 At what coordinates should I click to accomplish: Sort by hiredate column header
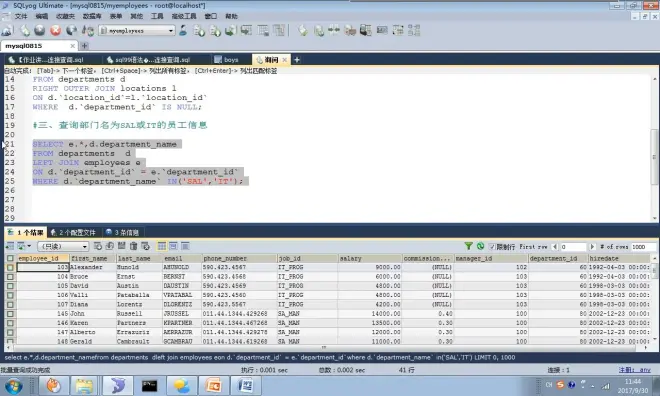coord(618,258)
